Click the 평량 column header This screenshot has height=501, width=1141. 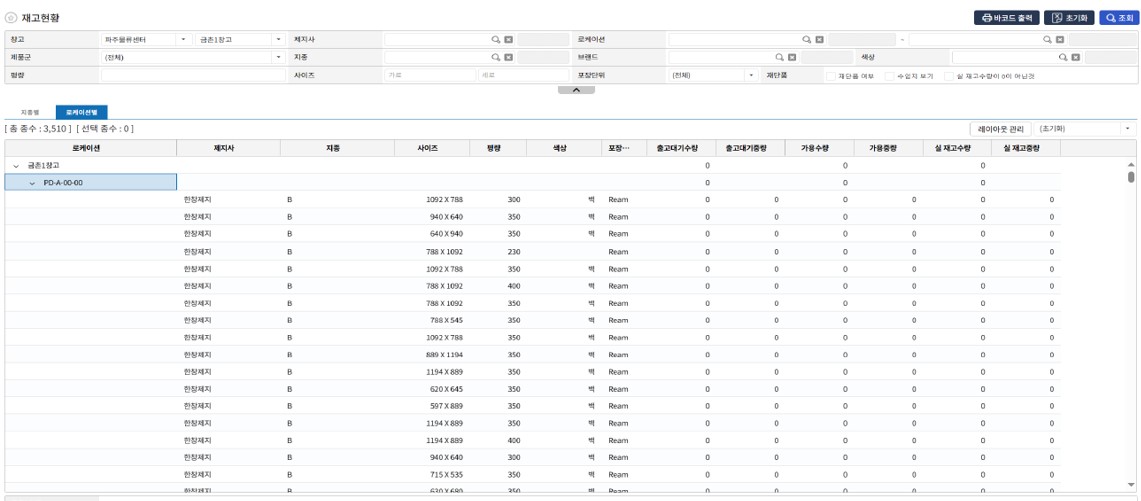pos(498,148)
